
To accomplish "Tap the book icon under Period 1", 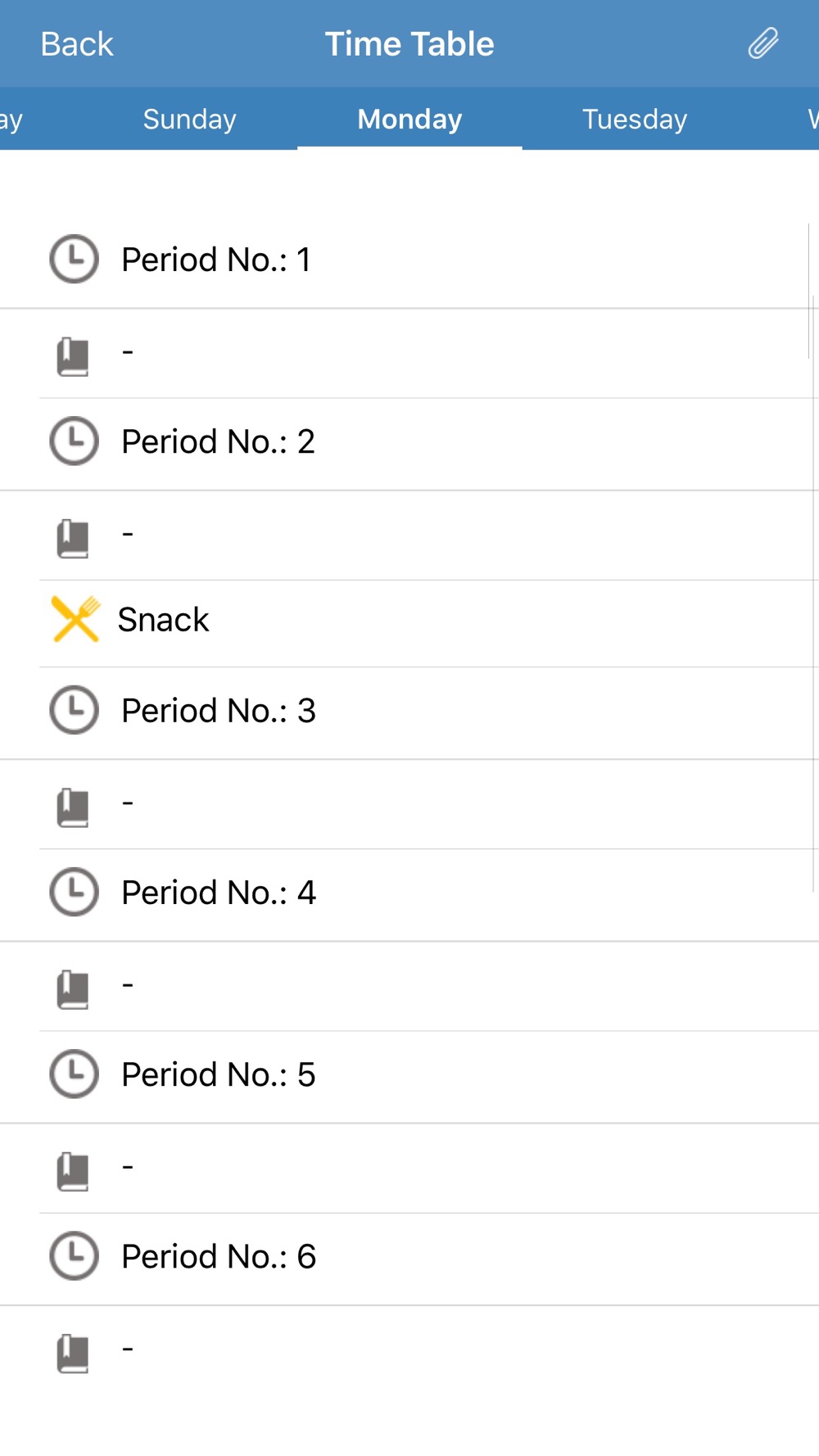I will (x=73, y=356).
